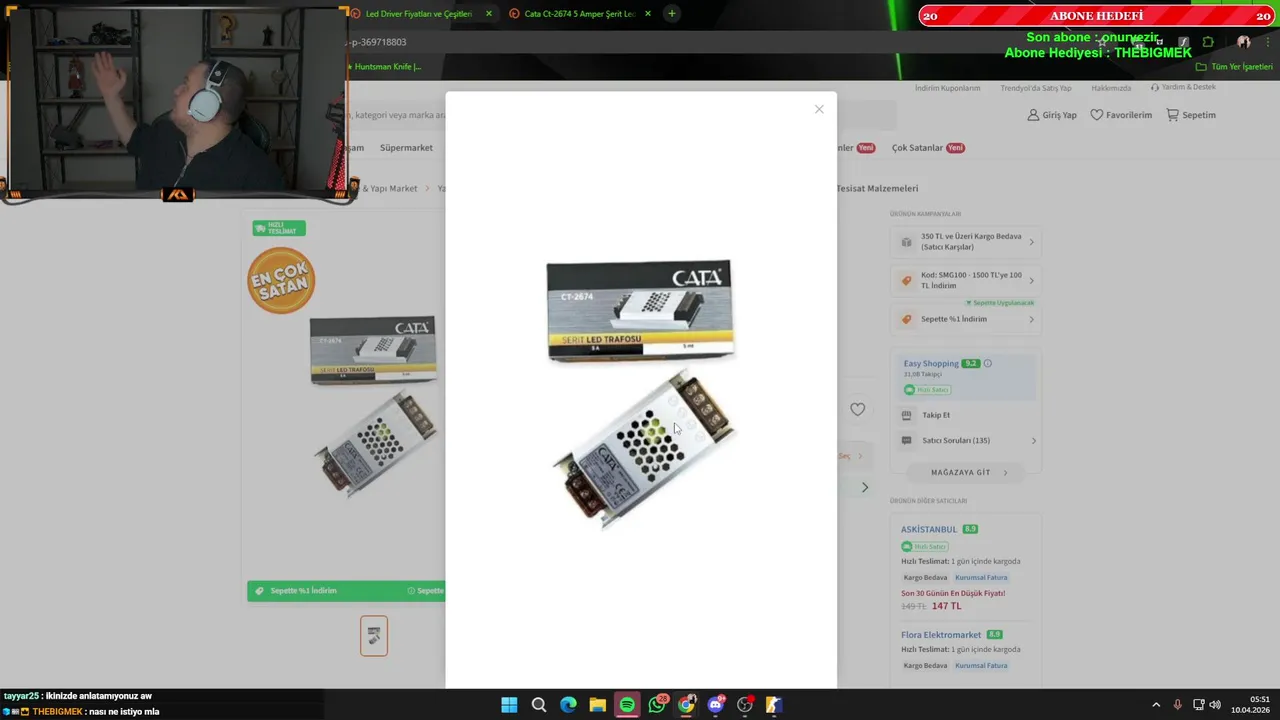1280x720 pixels.
Task: Click the browser address bar URL
Action: 376,42
